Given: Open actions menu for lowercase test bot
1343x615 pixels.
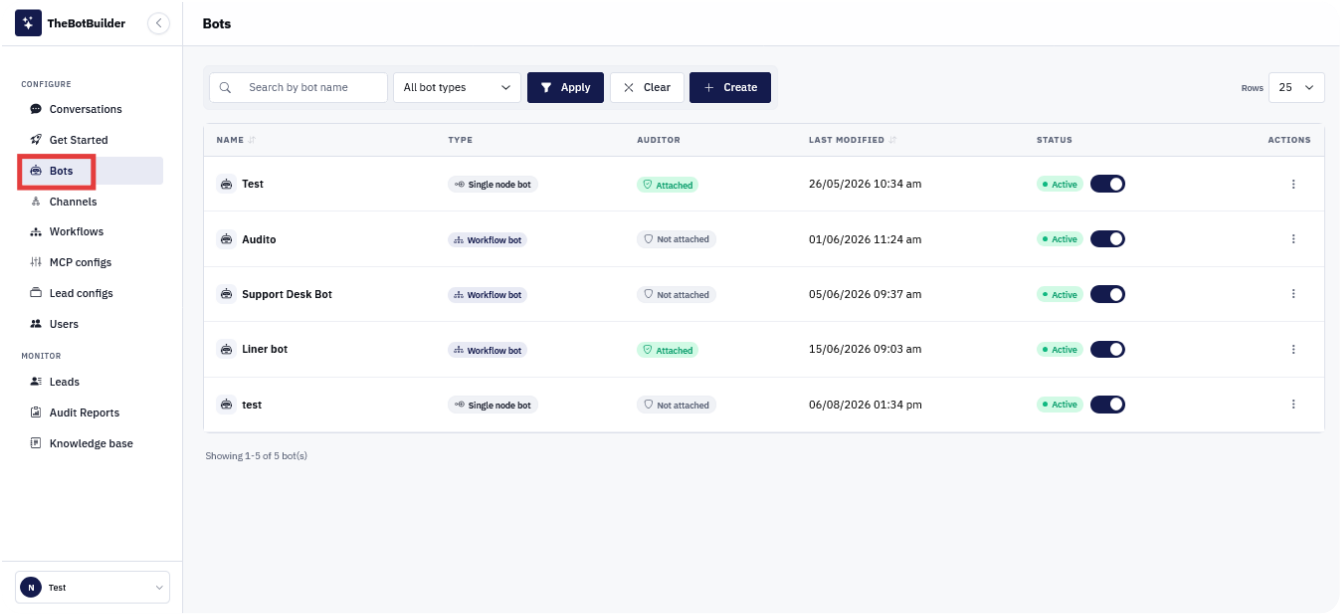Looking at the screenshot, I should (1293, 404).
